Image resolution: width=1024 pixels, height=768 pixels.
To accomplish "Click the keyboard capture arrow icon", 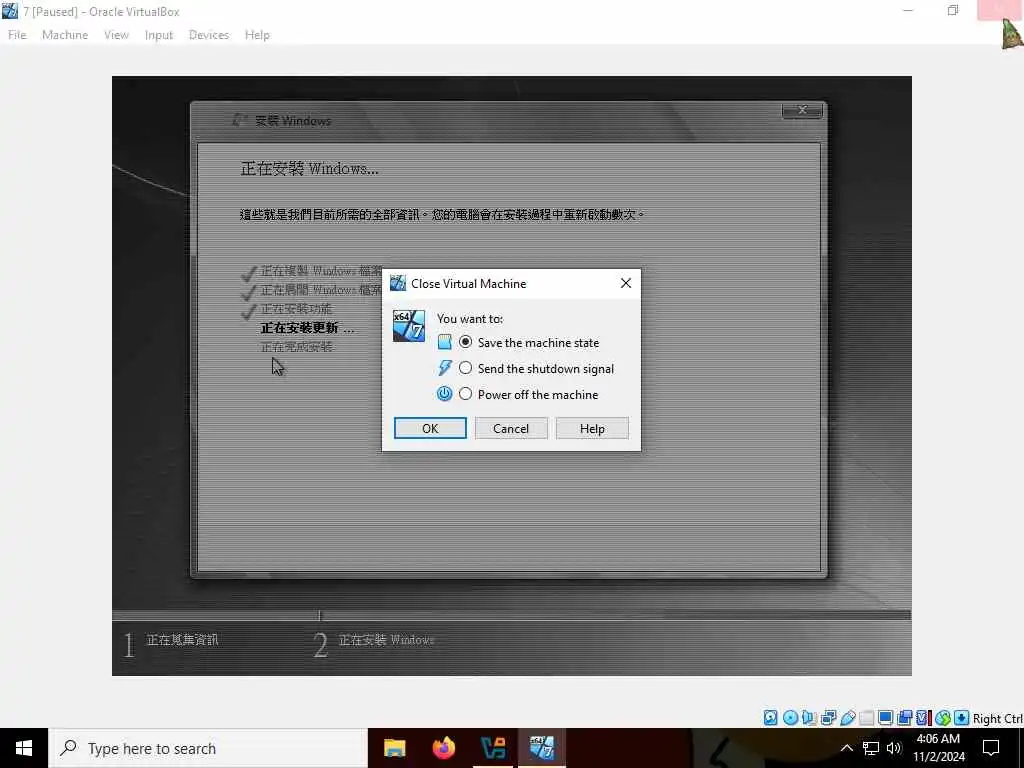I will pos(961,718).
